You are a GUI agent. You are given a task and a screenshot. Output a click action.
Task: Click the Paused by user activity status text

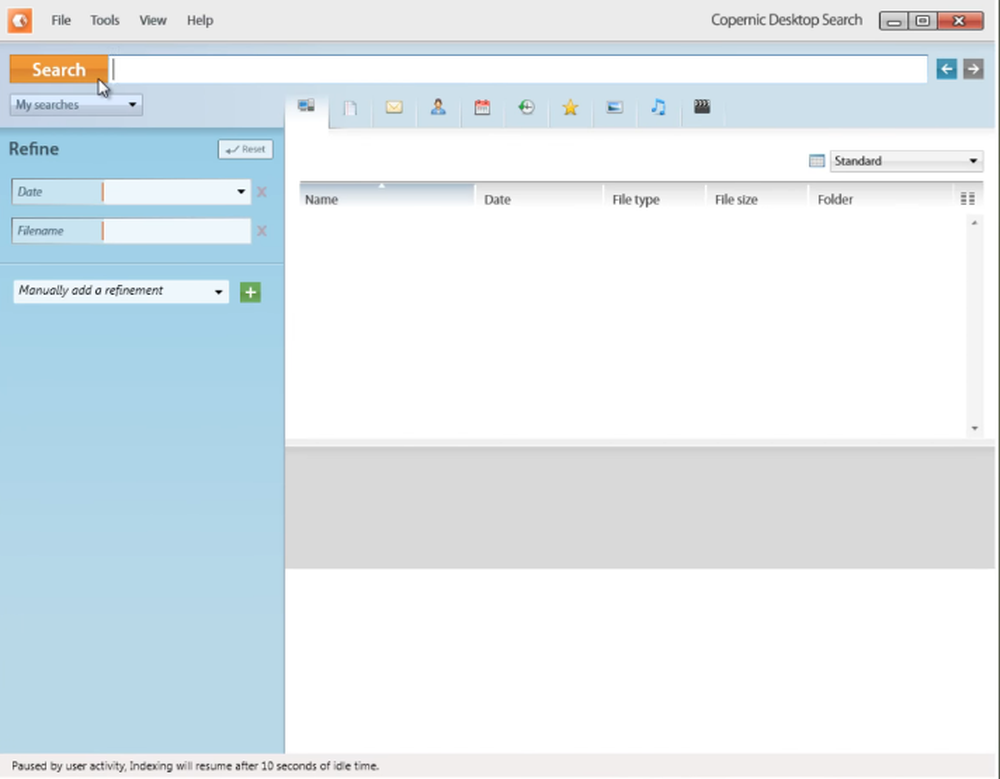195,766
